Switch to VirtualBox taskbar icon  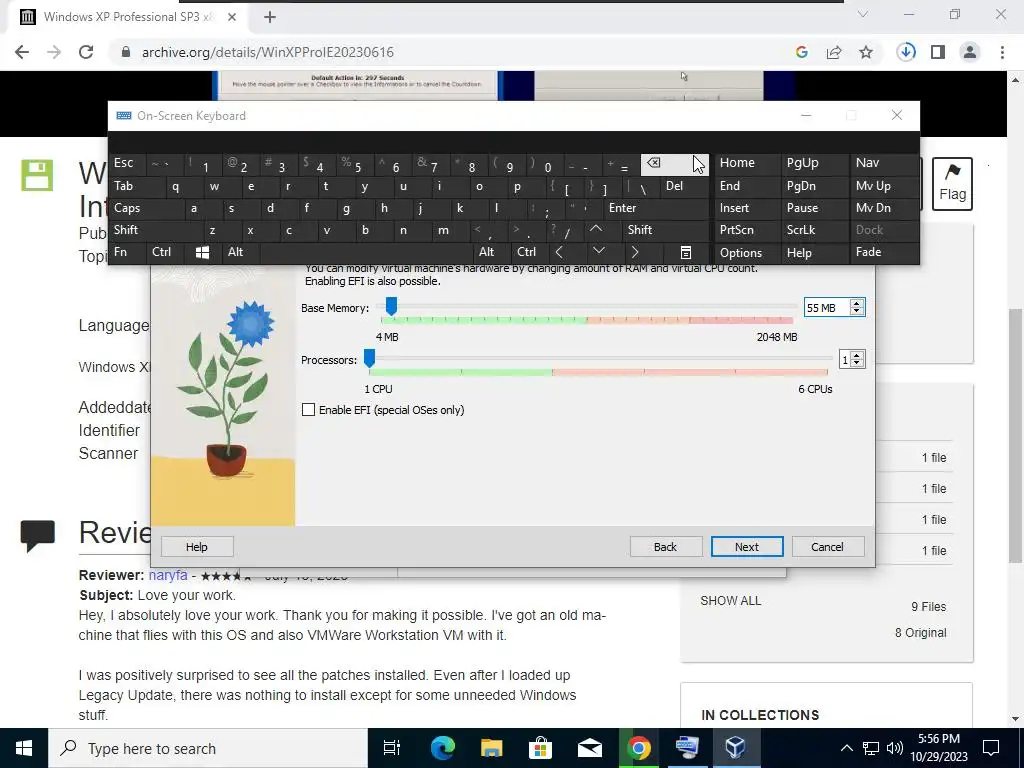point(735,748)
